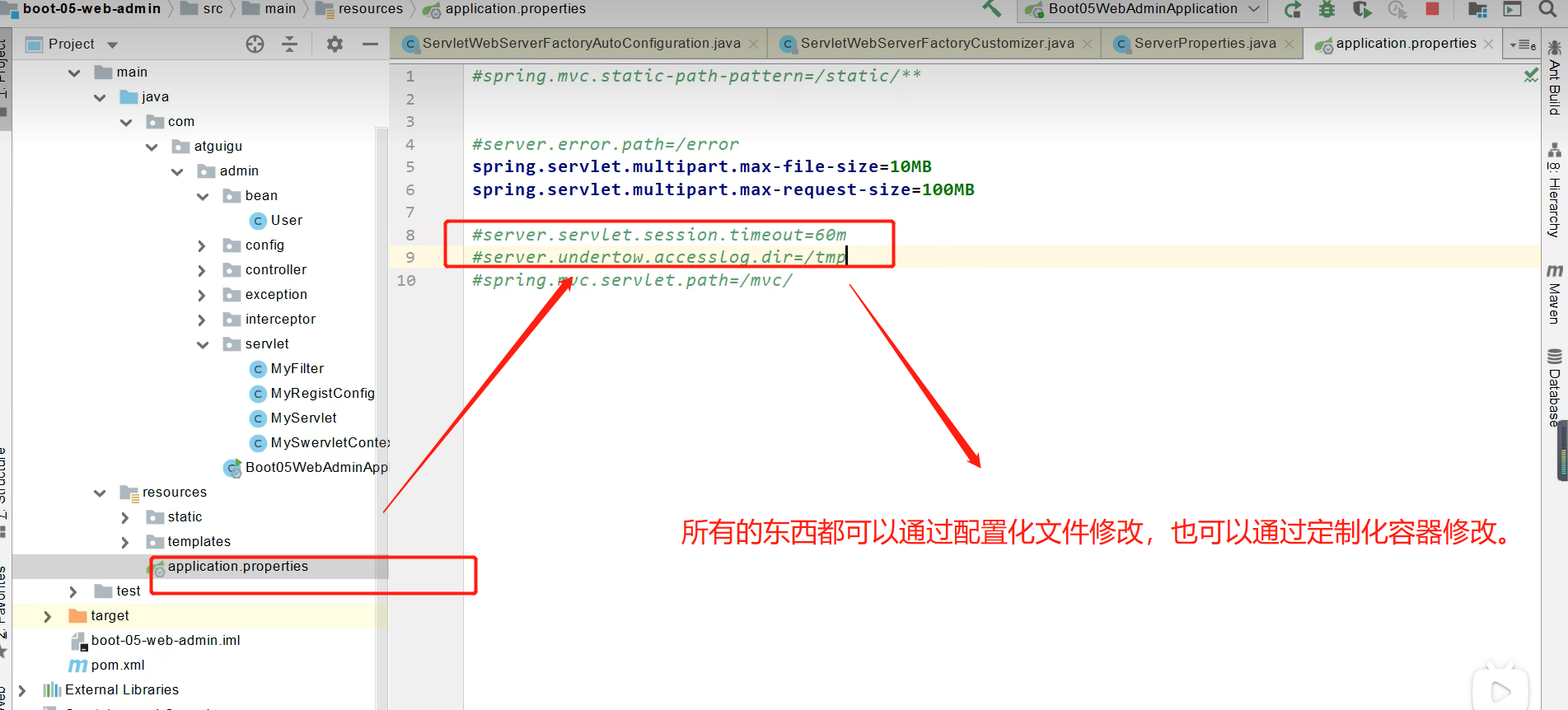Expand External Libraries node
The image size is (1568, 710).
pyautogui.click(x=22, y=690)
